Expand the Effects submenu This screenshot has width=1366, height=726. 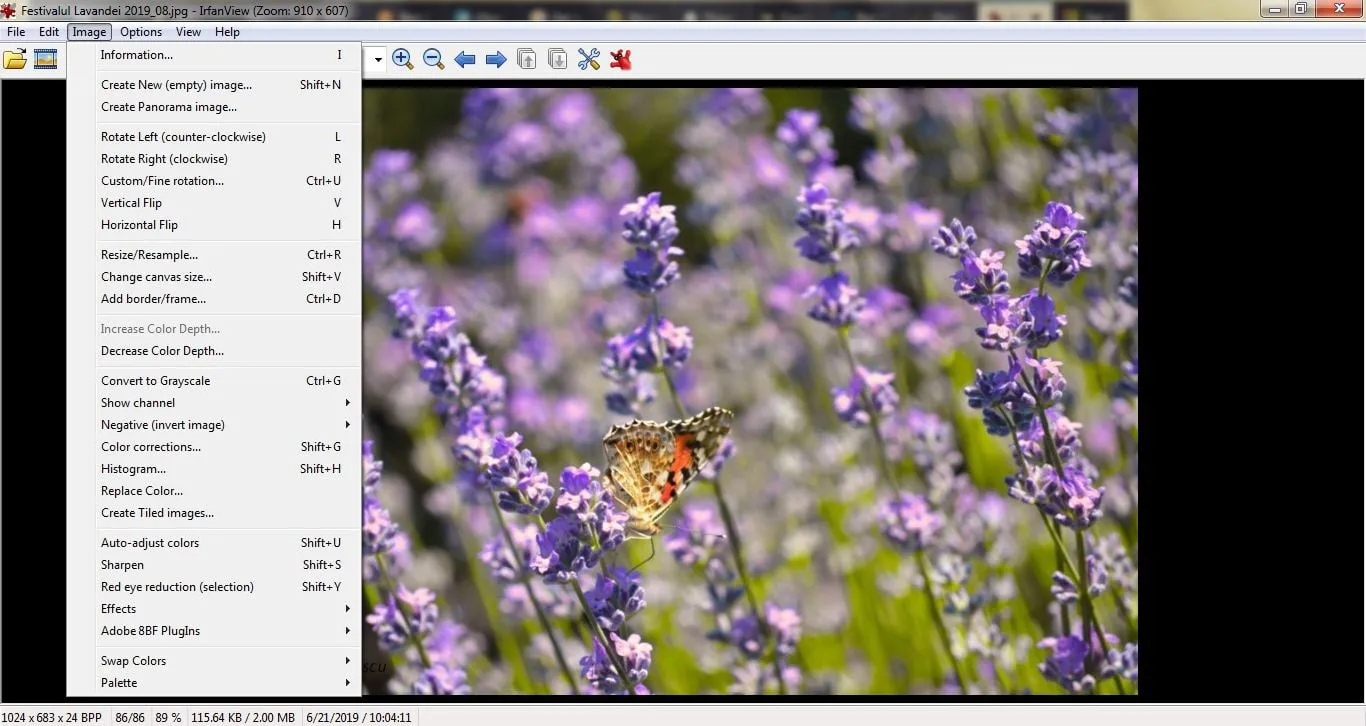coord(222,608)
